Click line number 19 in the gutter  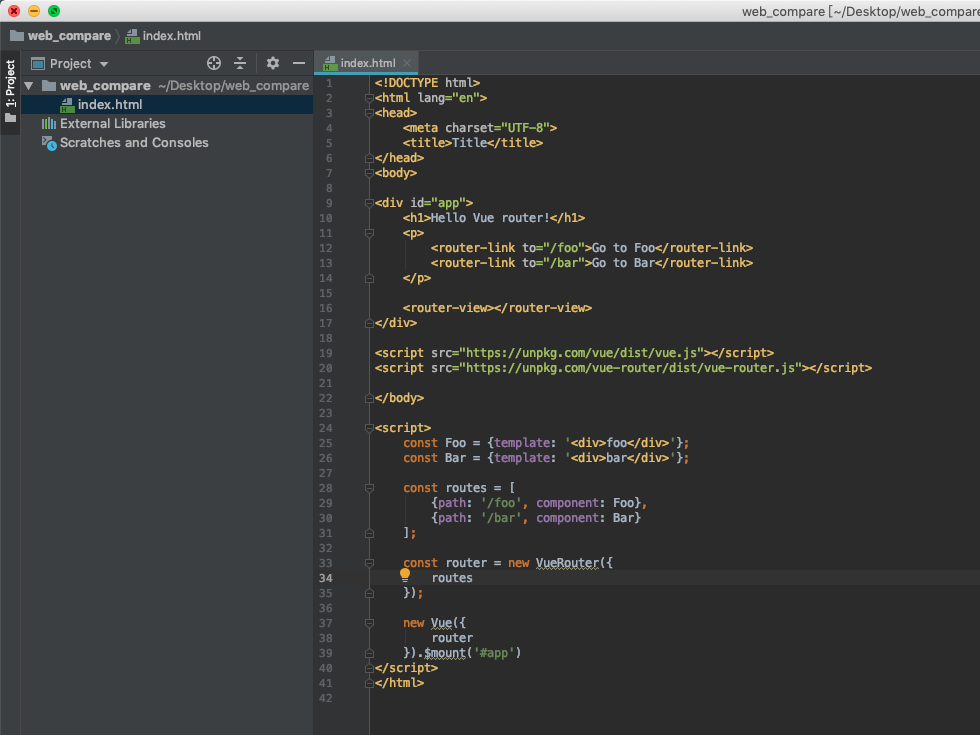coord(328,353)
